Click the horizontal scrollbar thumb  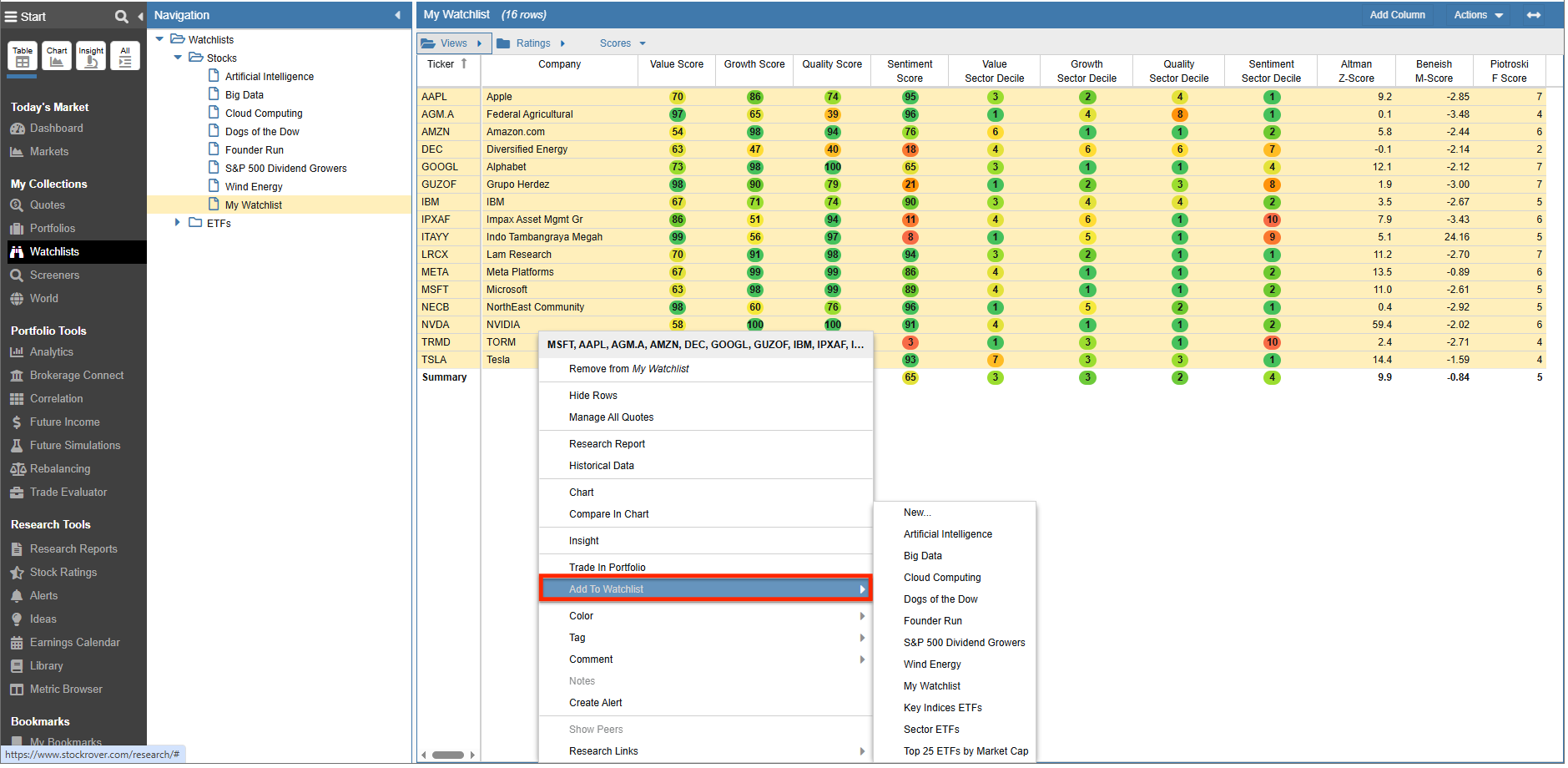tap(448, 755)
